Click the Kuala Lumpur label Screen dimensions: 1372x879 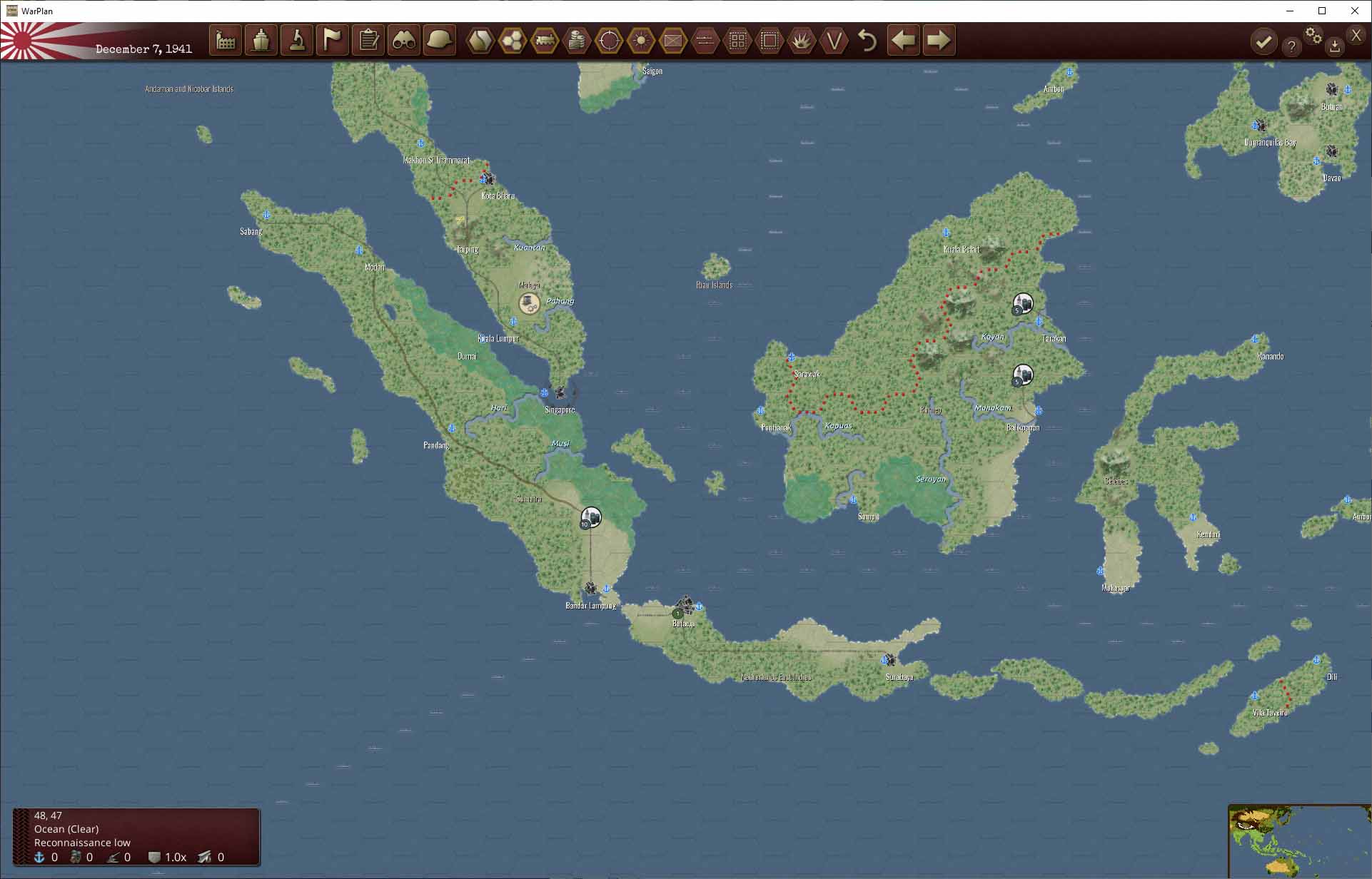pos(498,338)
